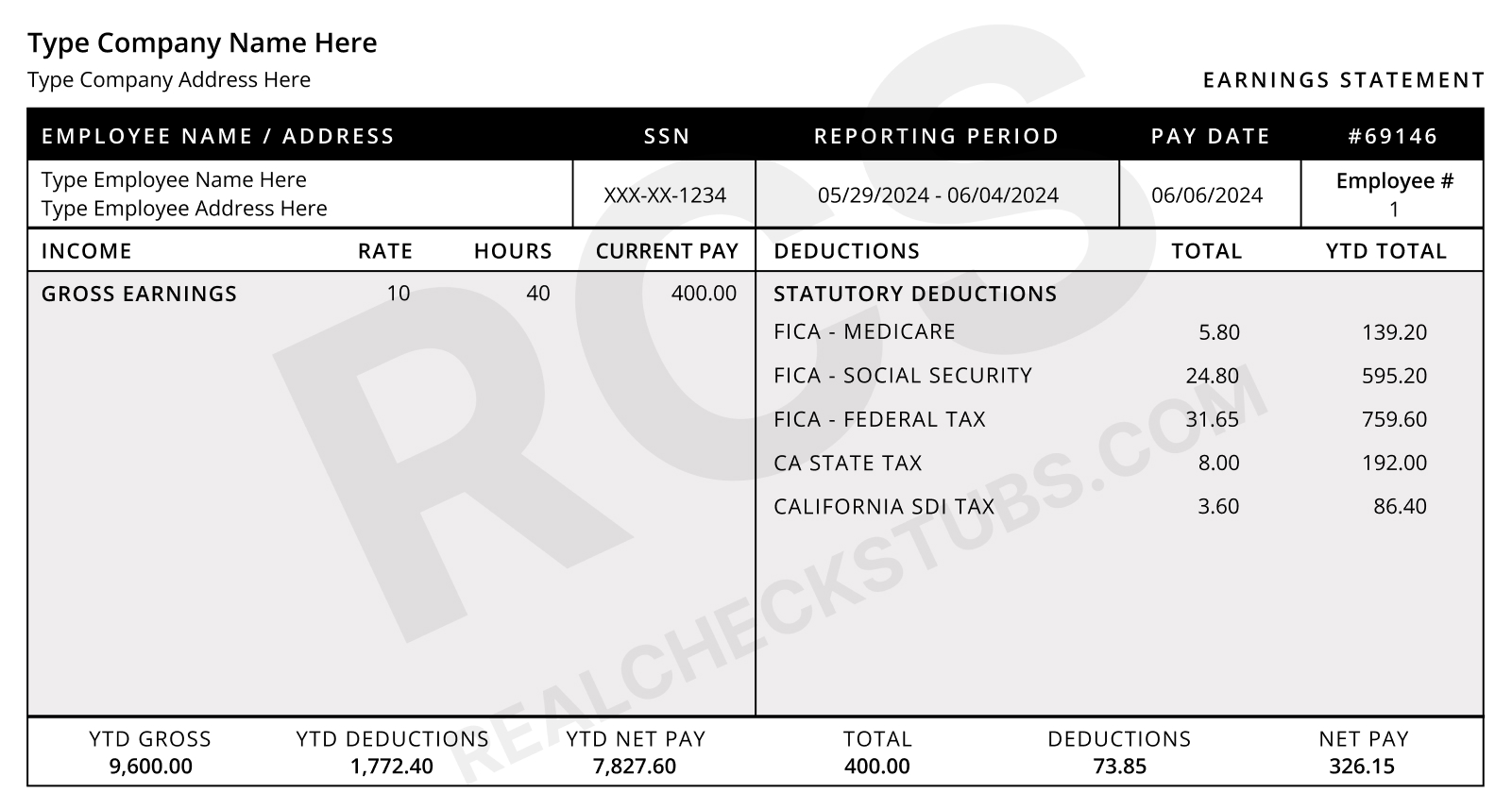Click the FICA - Federal Tax YTD total 759.60

click(x=1394, y=419)
